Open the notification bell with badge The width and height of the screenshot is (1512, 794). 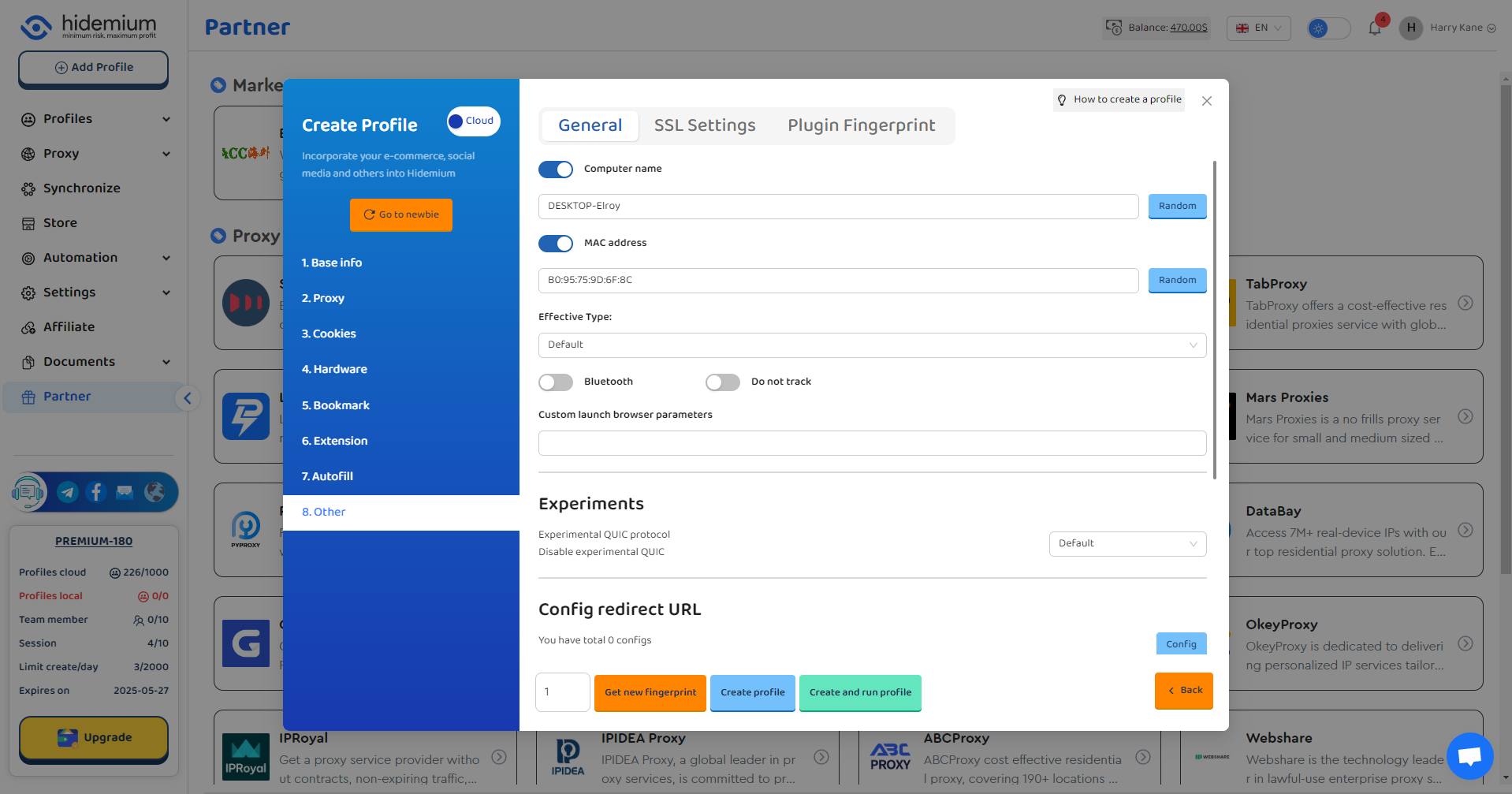[x=1375, y=27]
